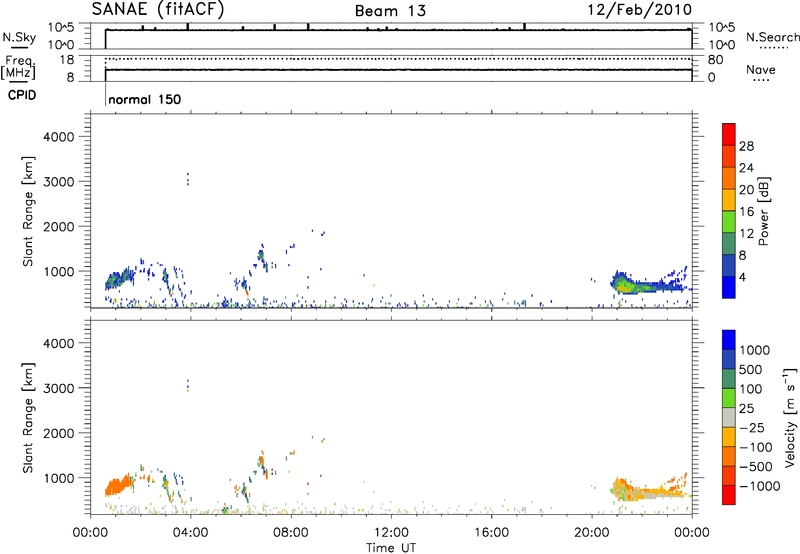Click the "Beam 13" heading

[390, 11]
